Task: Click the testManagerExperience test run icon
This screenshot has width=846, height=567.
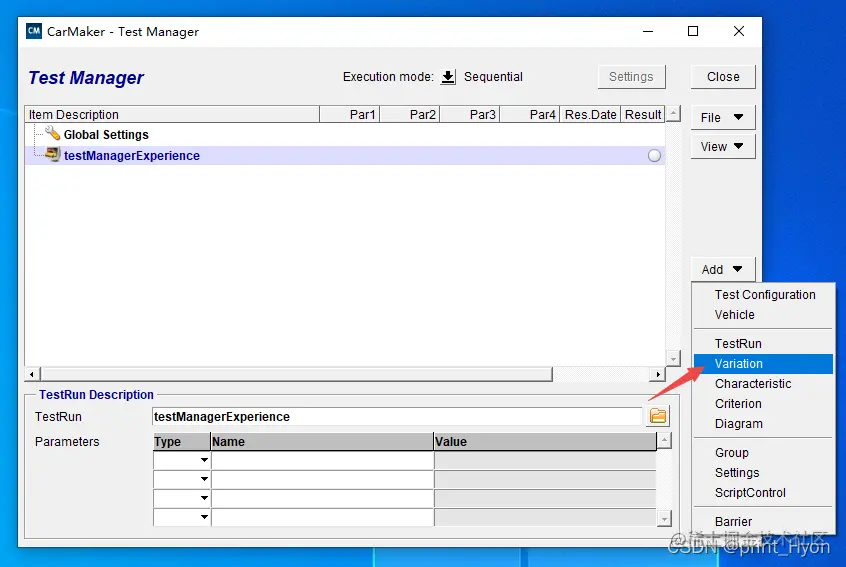Action: pyautogui.click(x=52, y=155)
